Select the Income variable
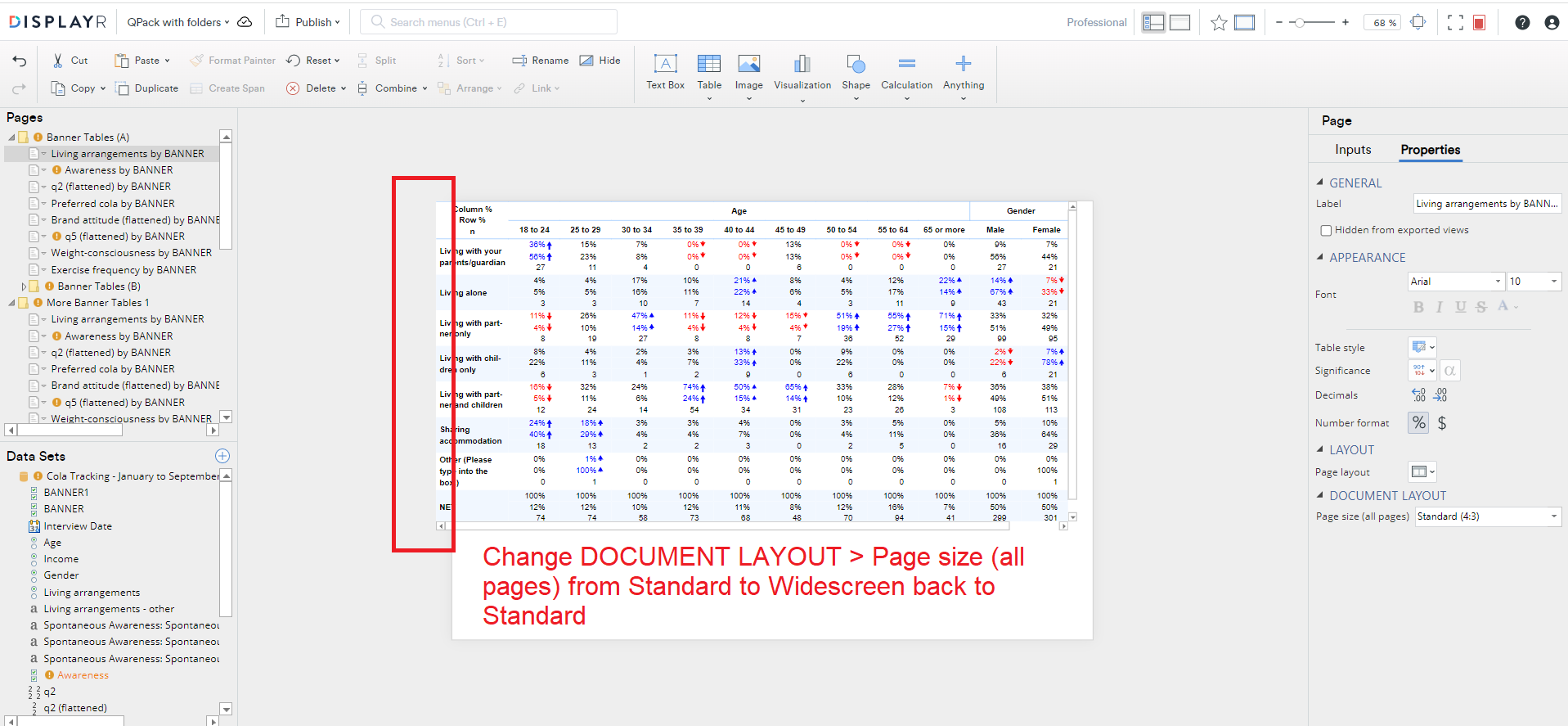Screen dimensions: 1568x726 (x=61, y=559)
